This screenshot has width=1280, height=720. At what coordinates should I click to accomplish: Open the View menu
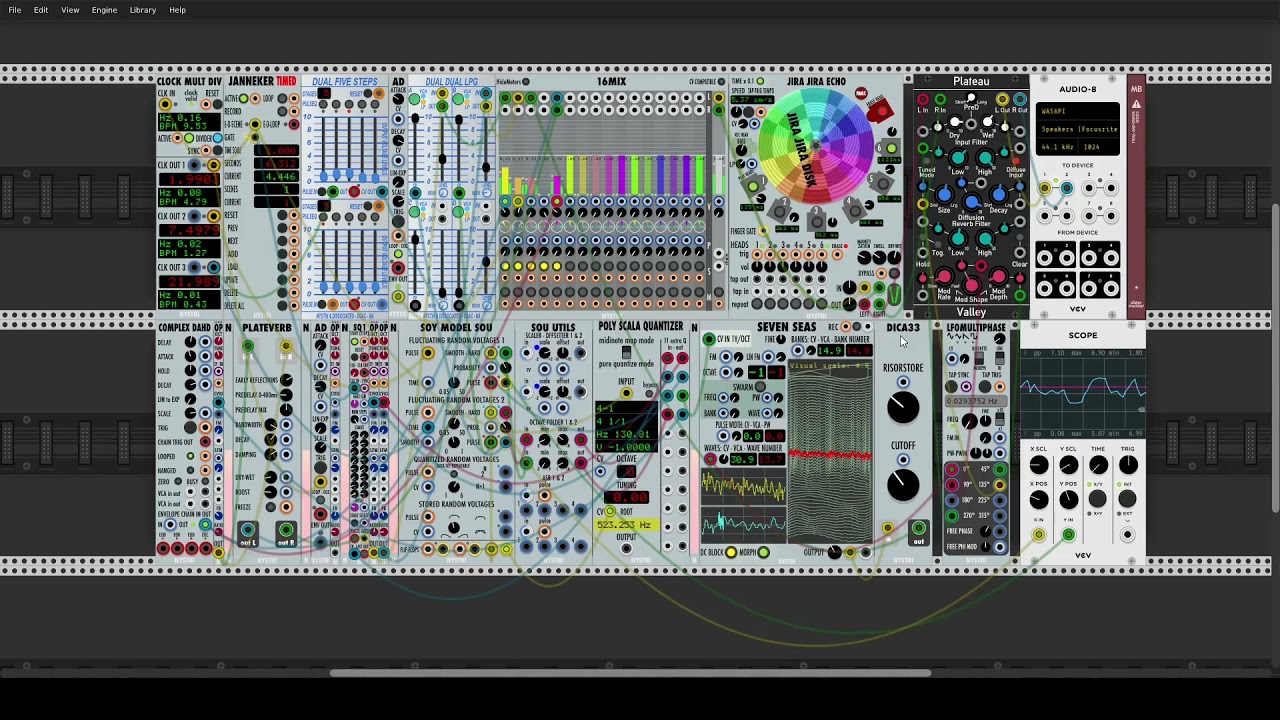[x=70, y=10]
